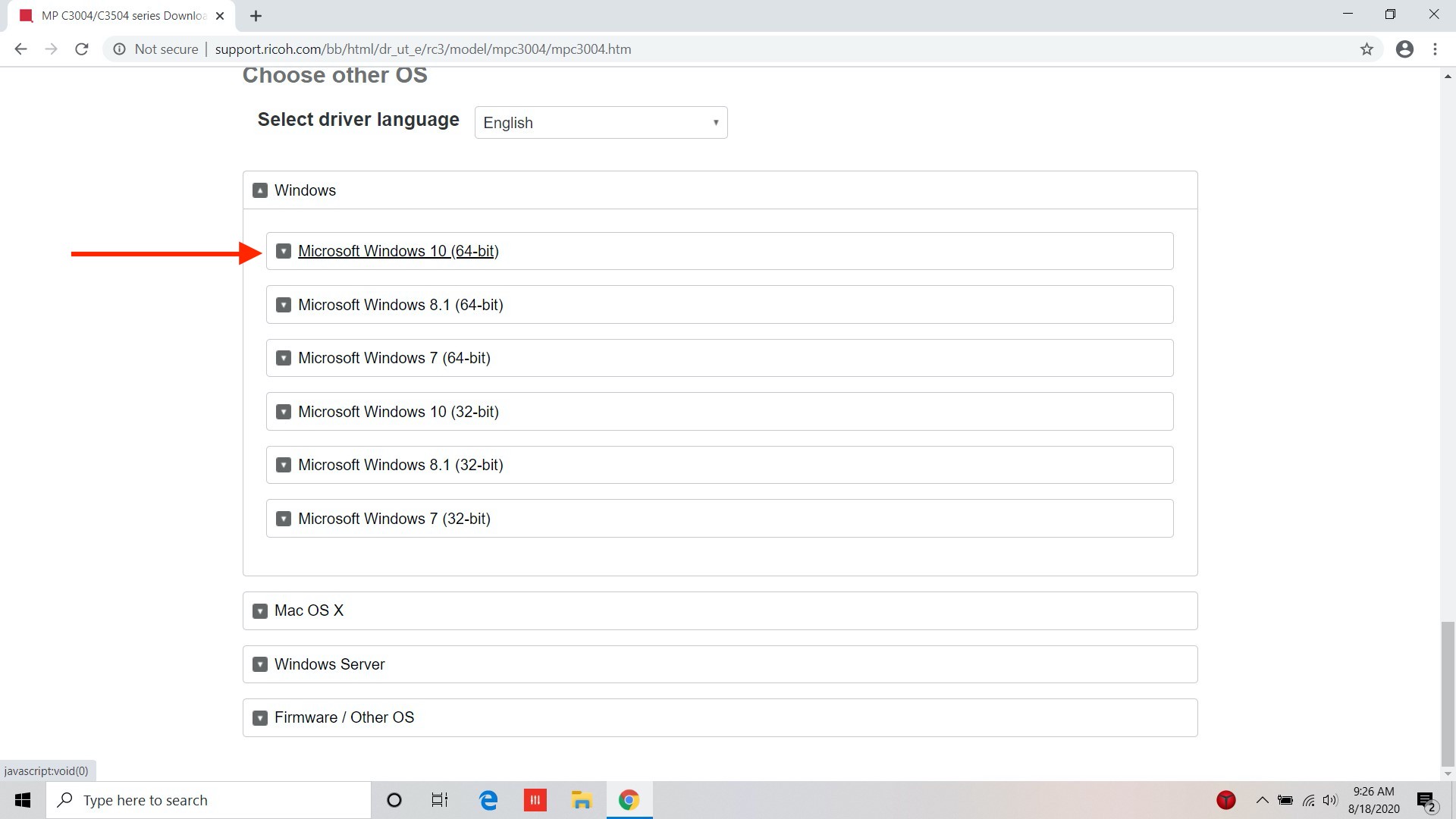The height and width of the screenshot is (819, 1456).
Task: Open Microsoft Edge from taskbar
Action: click(x=488, y=800)
